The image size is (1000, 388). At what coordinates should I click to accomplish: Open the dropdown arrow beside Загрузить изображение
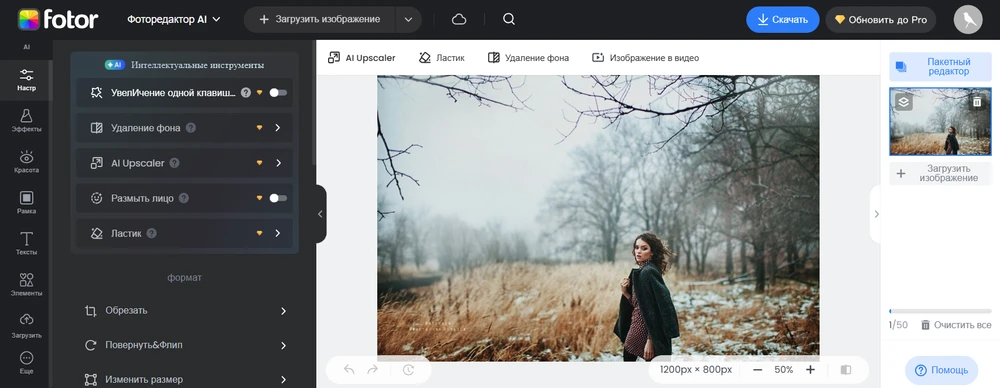[x=409, y=19]
